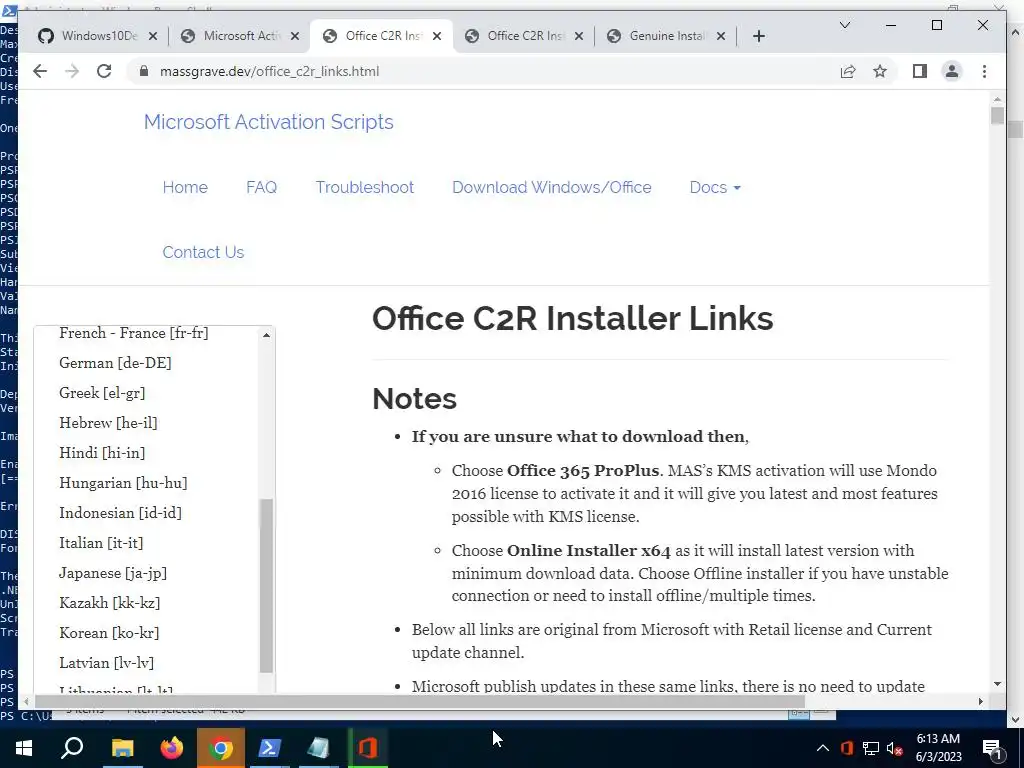Select Korean [ko-kr] language
The height and width of the screenshot is (768, 1024).
point(109,633)
